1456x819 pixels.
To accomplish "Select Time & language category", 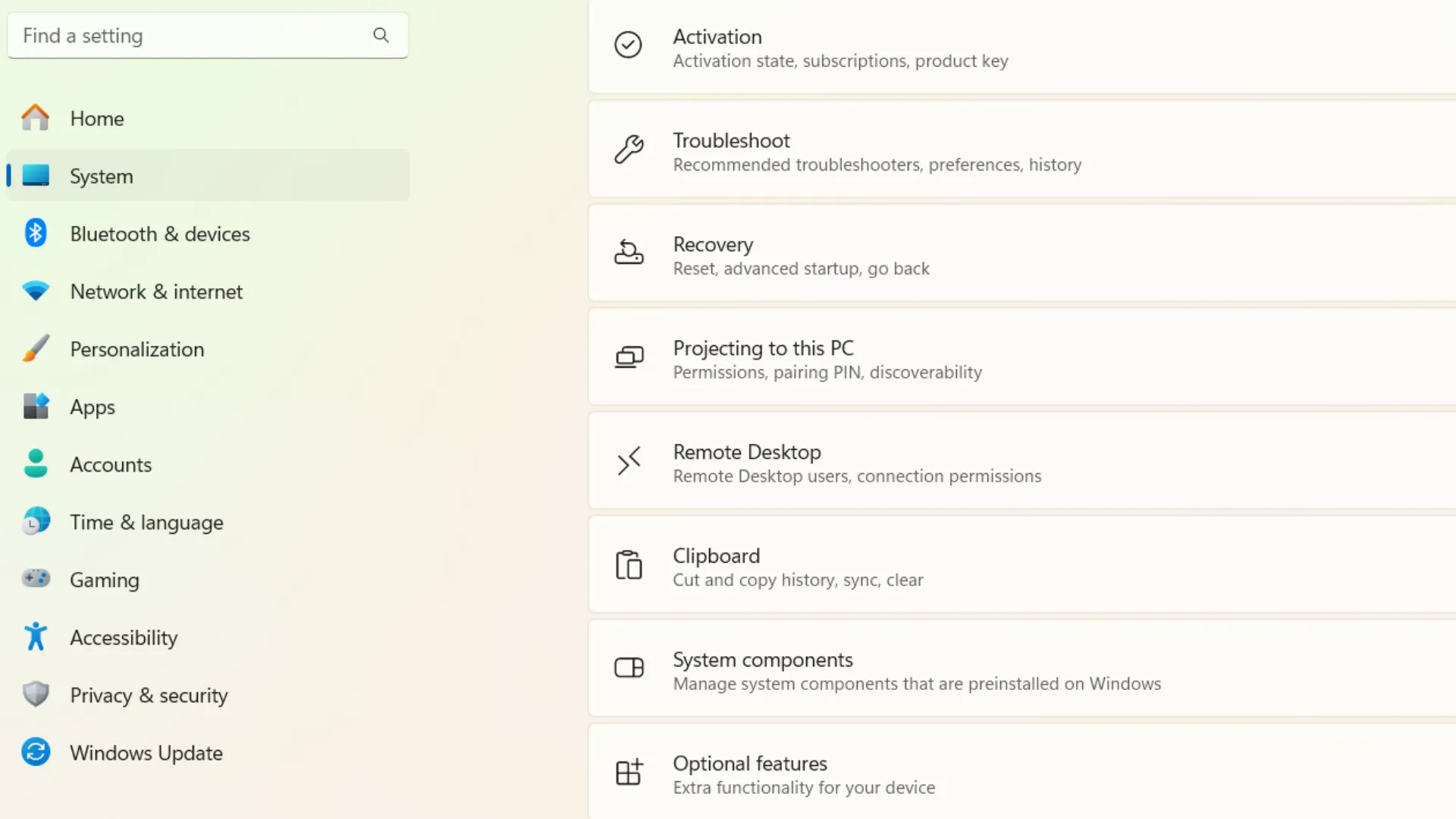I will point(146,522).
